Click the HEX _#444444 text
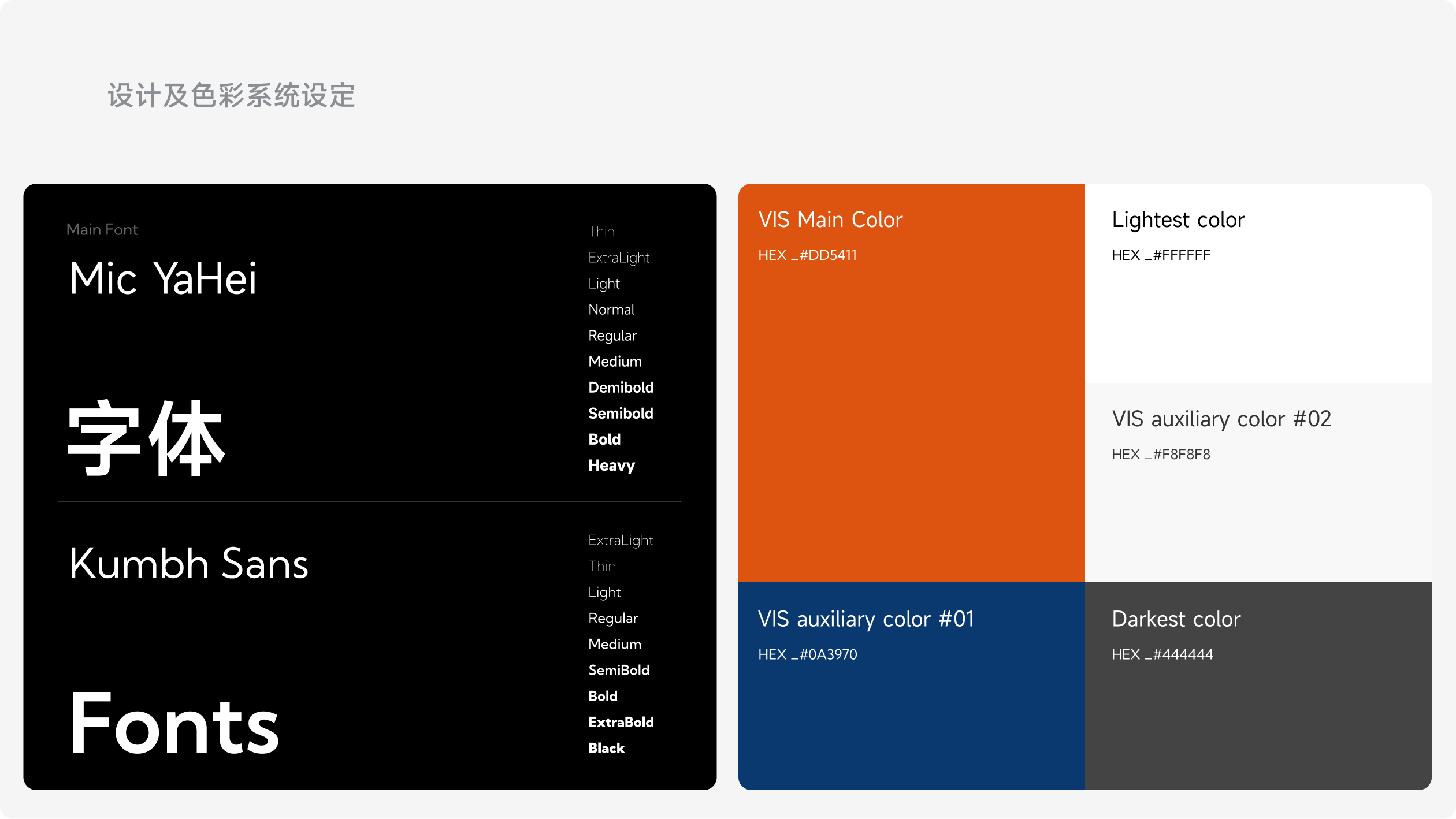Image resolution: width=1456 pixels, height=819 pixels. coord(1162,654)
